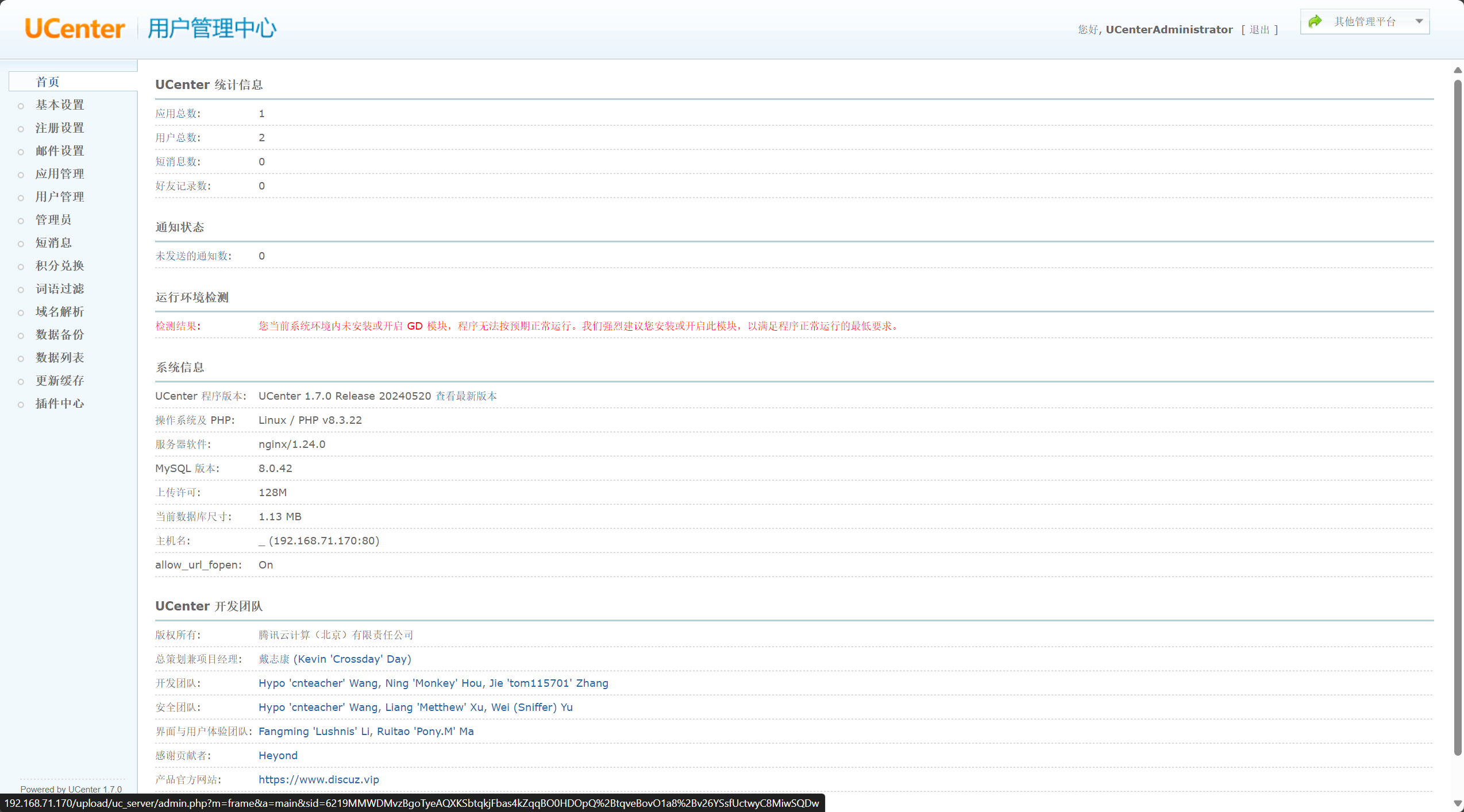Click the 退出 logout link

(1259, 30)
